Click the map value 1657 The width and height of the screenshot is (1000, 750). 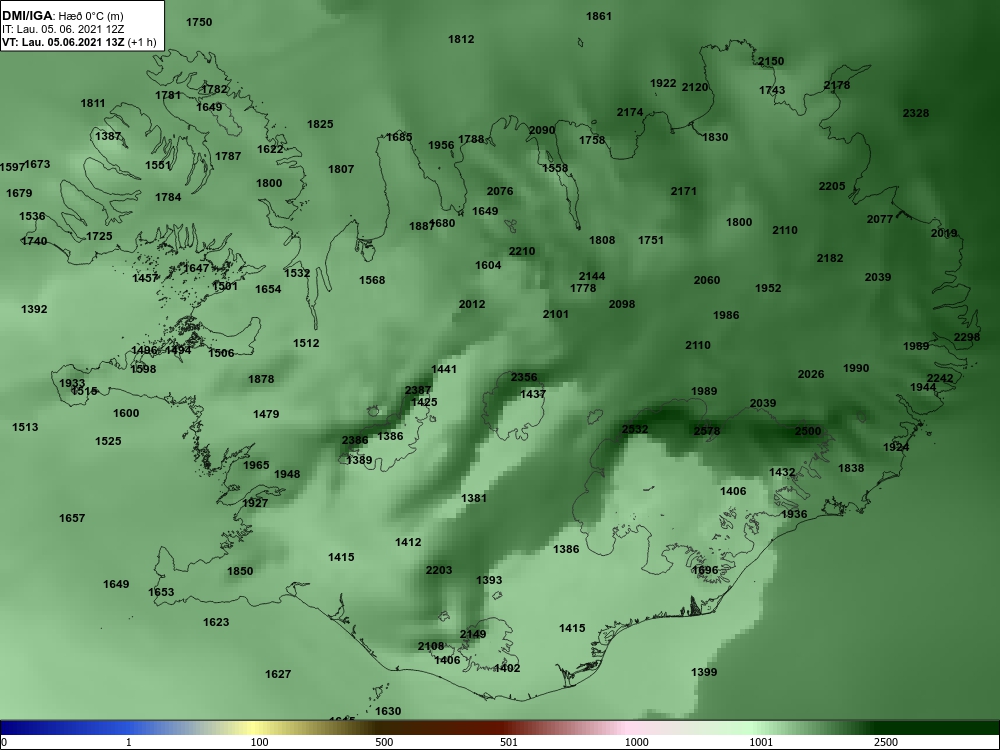point(72,518)
